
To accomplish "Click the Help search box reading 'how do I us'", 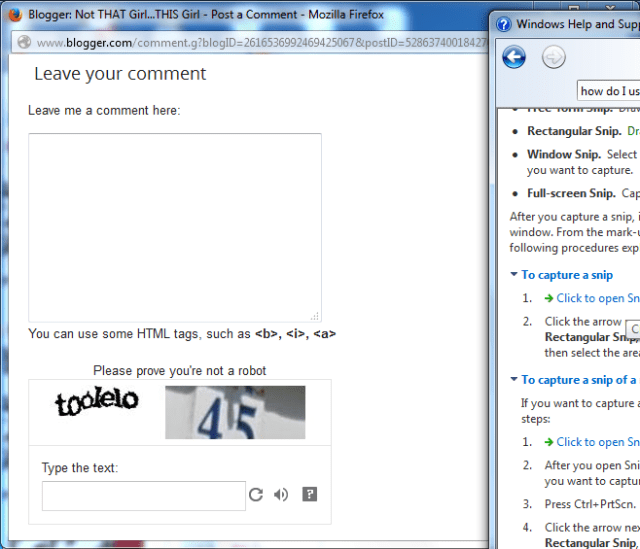I will click(608, 91).
